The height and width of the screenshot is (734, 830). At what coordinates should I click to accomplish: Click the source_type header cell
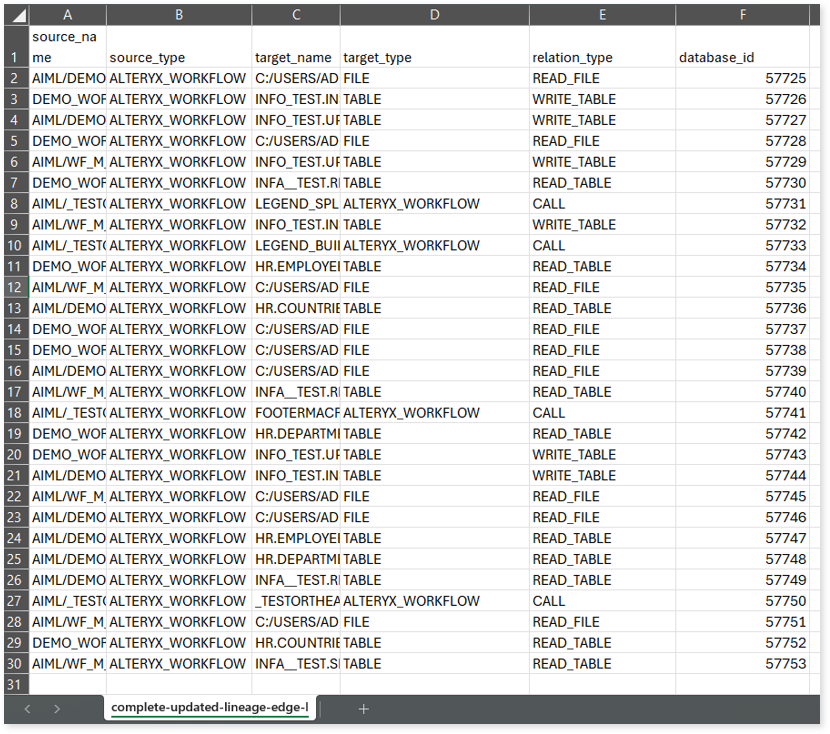pyautogui.click(x=179, y=47)
